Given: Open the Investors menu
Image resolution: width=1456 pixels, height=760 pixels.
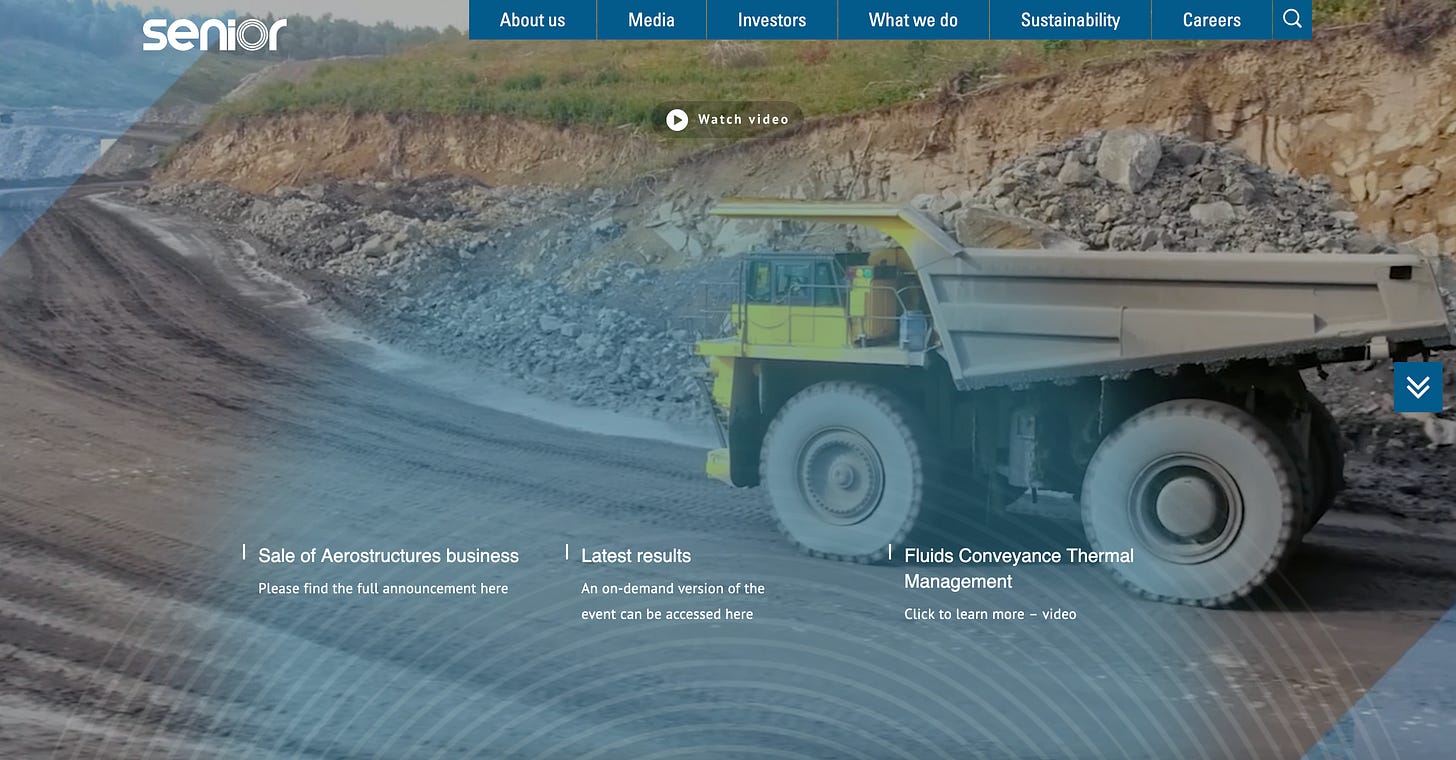Looking at the screenshot, I should (x=772, y=20).
